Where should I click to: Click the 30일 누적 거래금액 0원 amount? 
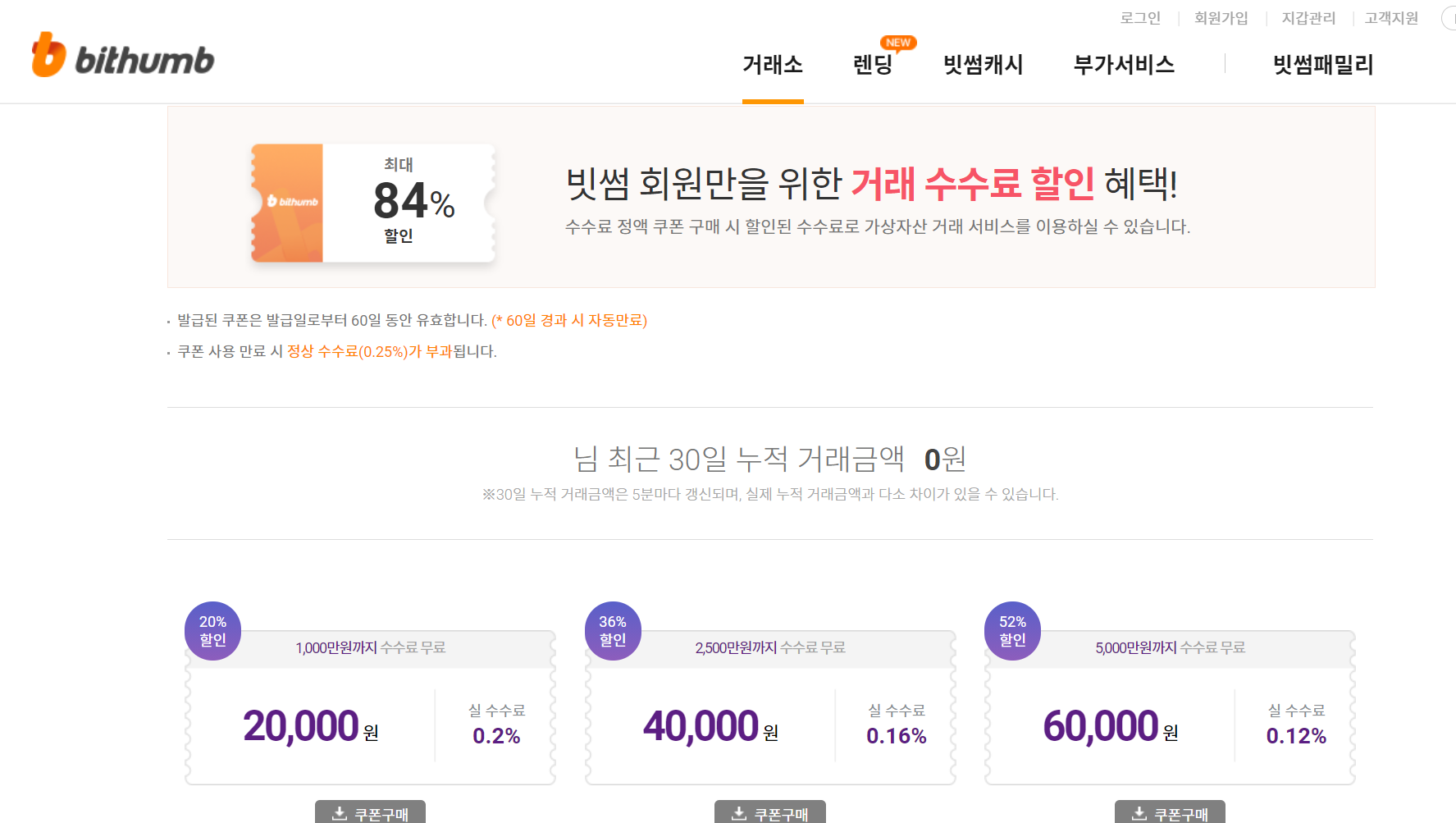pos(945,459)
